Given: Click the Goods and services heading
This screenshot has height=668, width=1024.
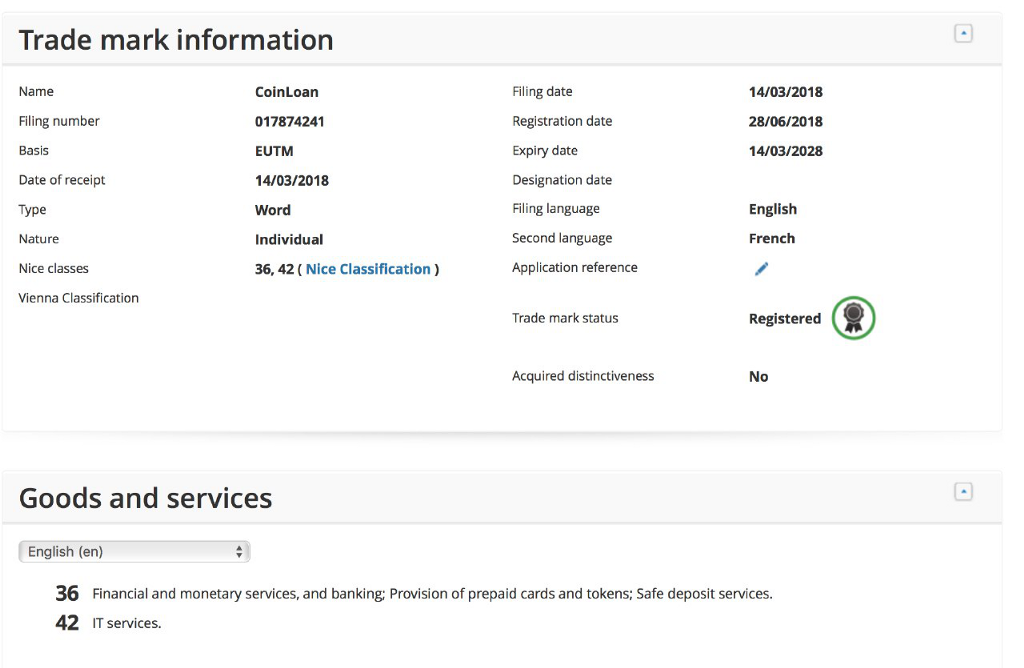Looking at the screenshot, I should click(146, 498).
